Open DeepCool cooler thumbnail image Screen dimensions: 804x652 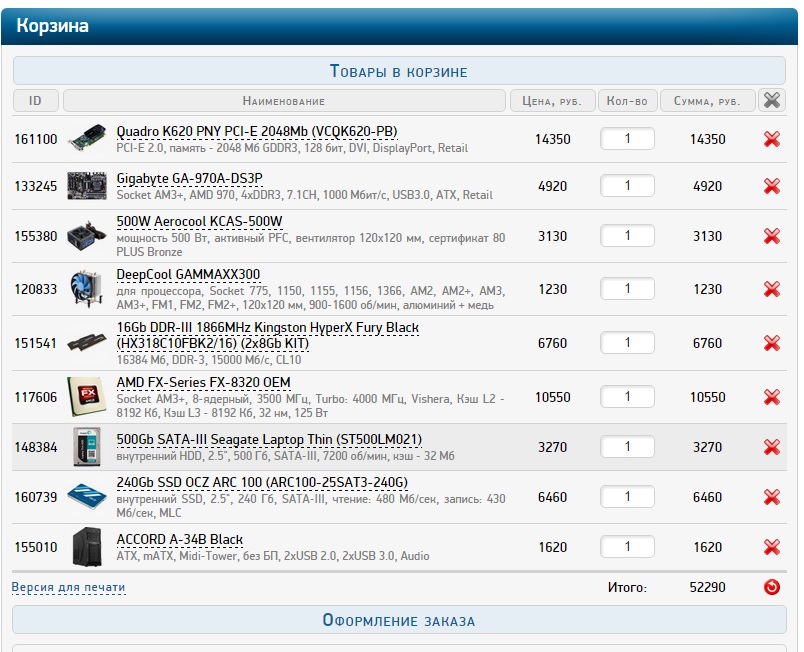coord(86,289)
